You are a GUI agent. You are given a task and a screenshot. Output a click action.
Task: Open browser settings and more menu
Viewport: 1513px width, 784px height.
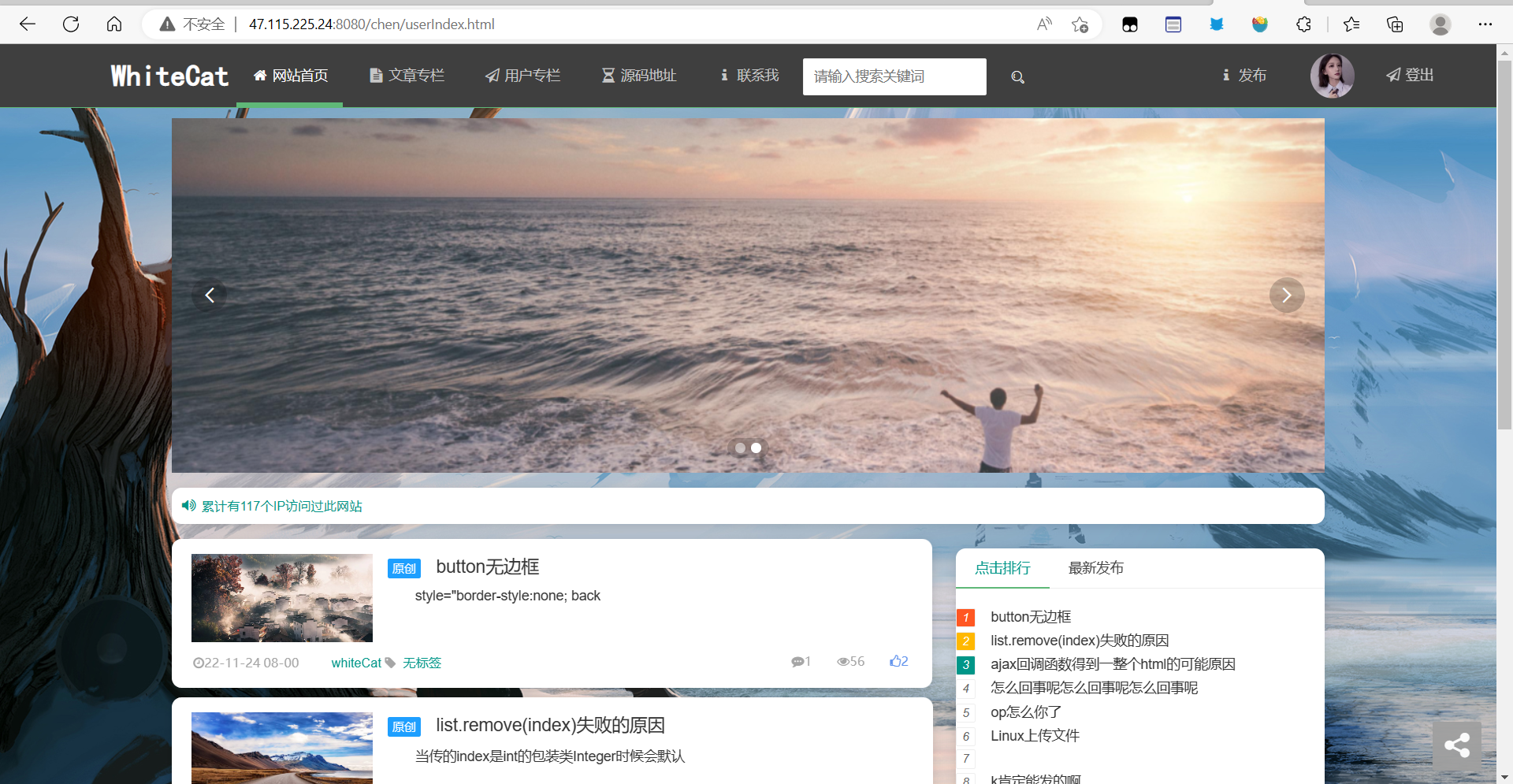click(1485, 24)
